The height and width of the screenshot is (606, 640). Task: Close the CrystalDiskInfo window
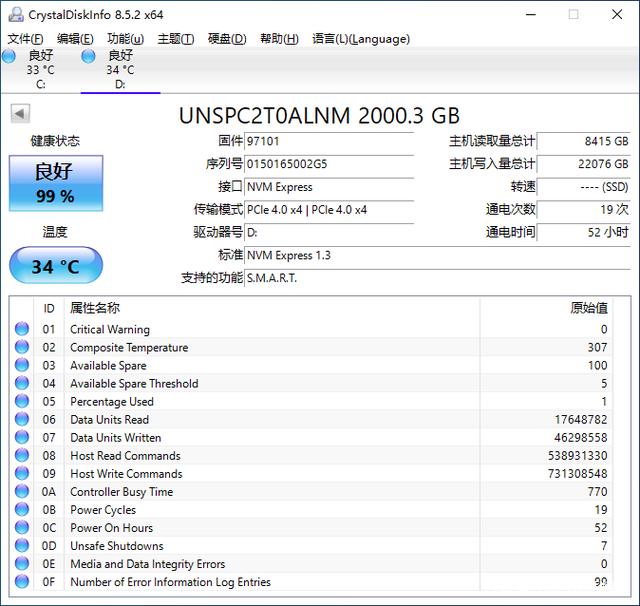click(x=617, y=15)
